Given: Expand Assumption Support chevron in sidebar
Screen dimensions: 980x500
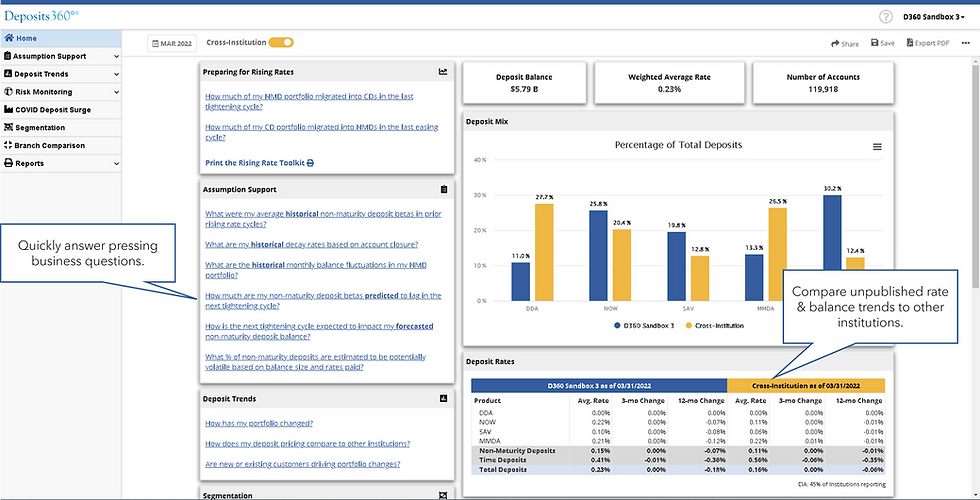Looking at the screenshot, I should click(117, 56).
